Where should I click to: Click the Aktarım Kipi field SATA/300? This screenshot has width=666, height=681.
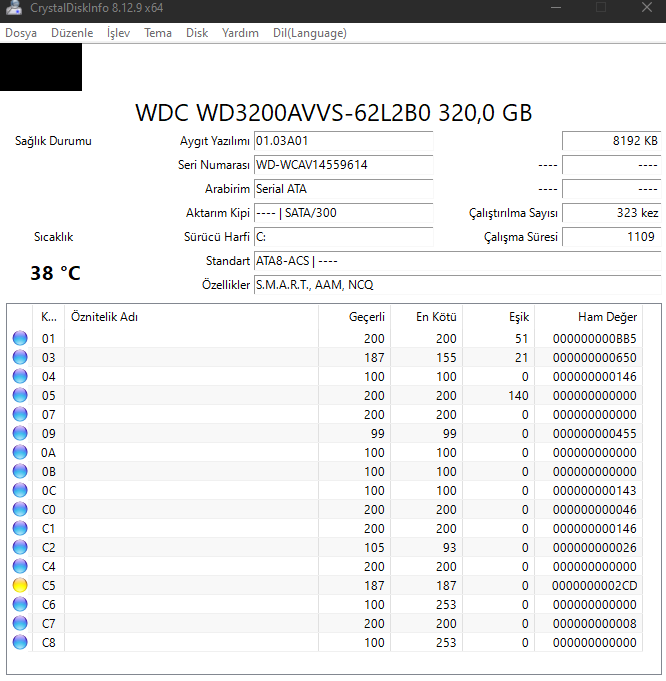click(x=343, y=213)
